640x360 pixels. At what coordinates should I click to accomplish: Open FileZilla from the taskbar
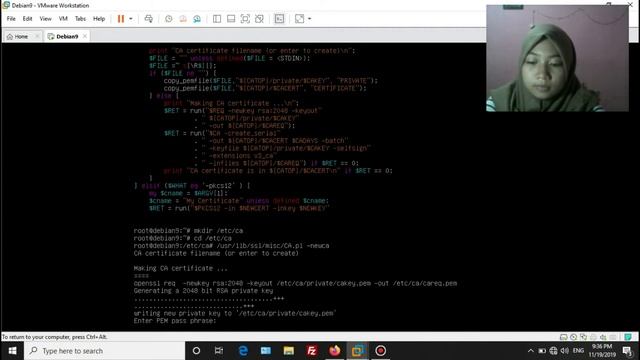coord(312,351)
